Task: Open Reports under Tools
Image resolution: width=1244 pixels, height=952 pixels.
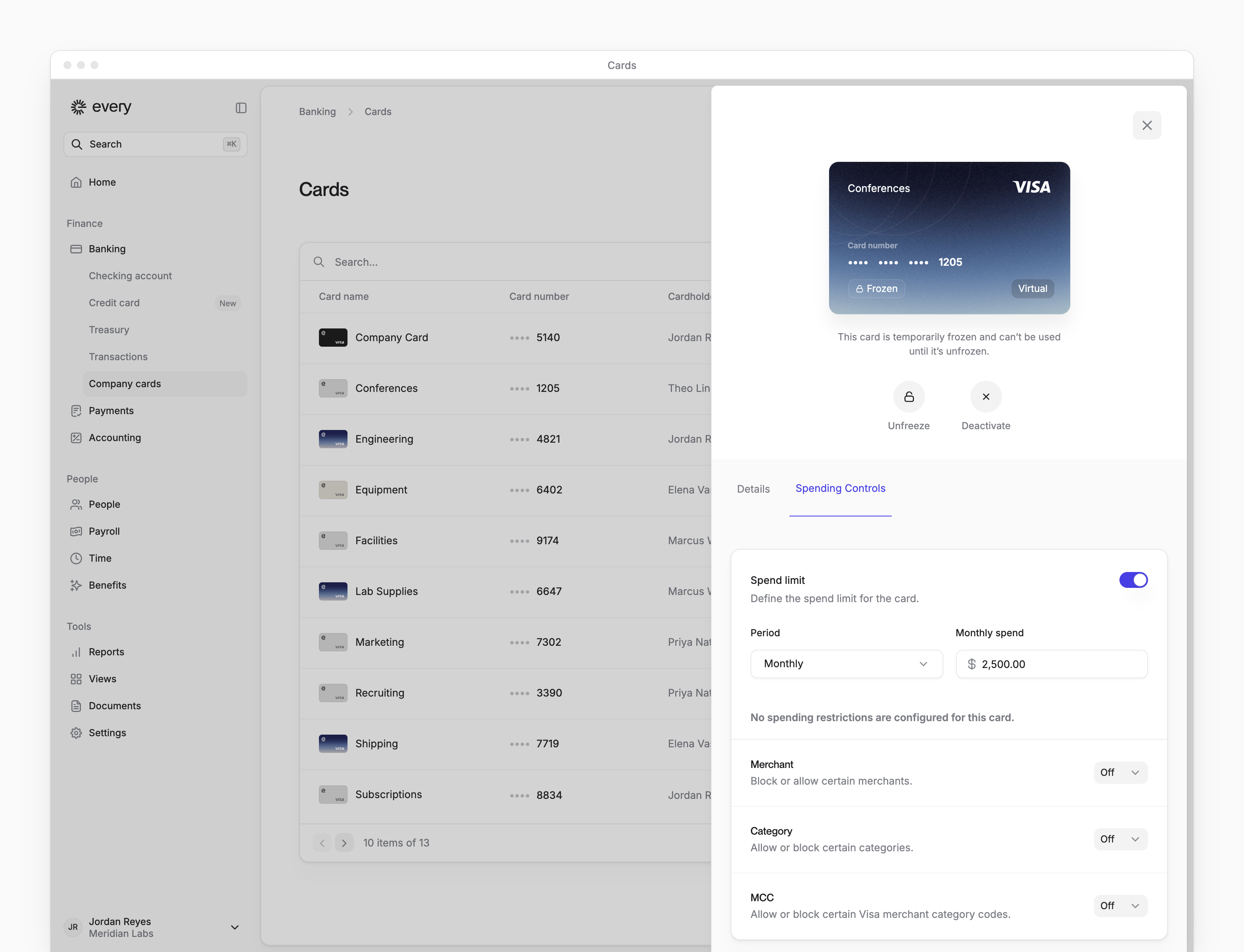Action: 155,652
